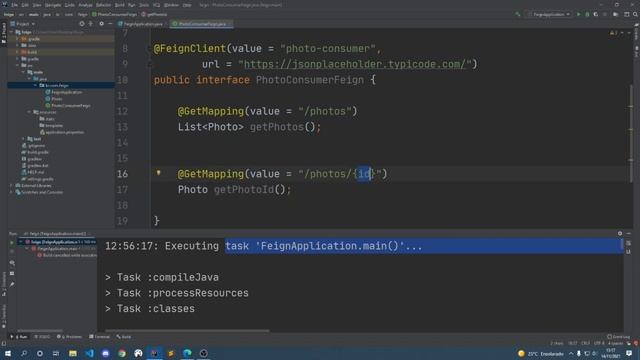Open File Explorer from the taskbar
640x360 pixels.
[73, 353]
